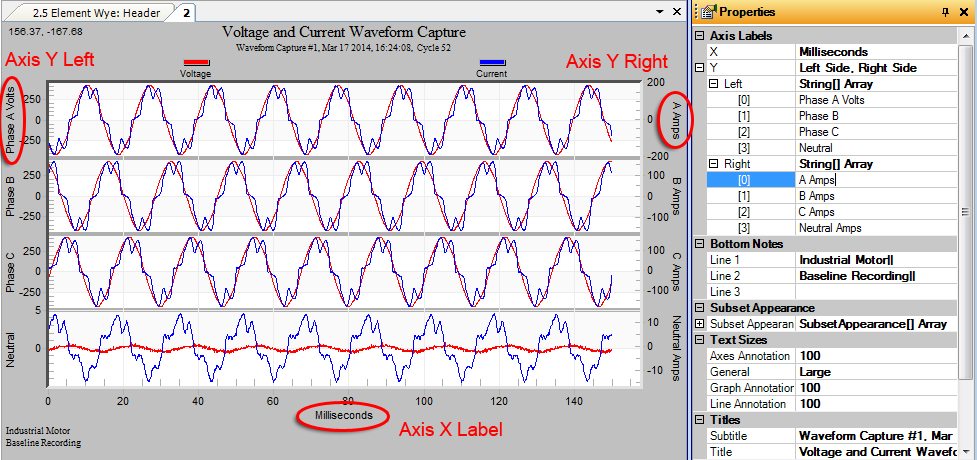977x460 pixels.
Task: Click the red Voltage legend swatch
Action: point(197,62)
